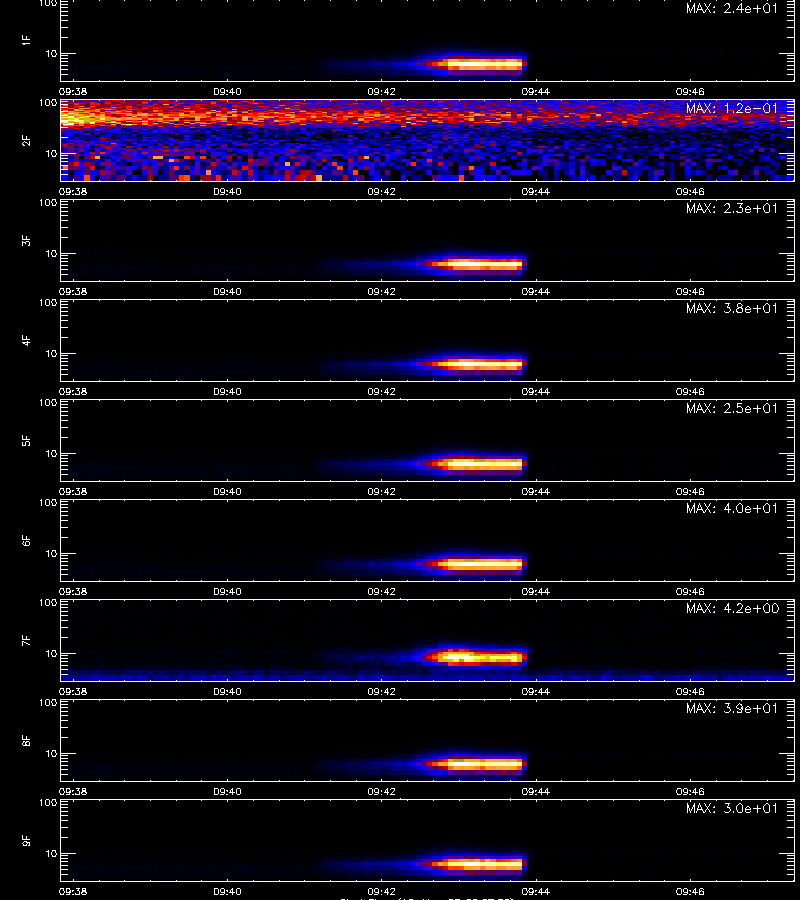Select the MAX: 3.8e+01 annotation
The image size is (800, 900).
pos(732,308)
